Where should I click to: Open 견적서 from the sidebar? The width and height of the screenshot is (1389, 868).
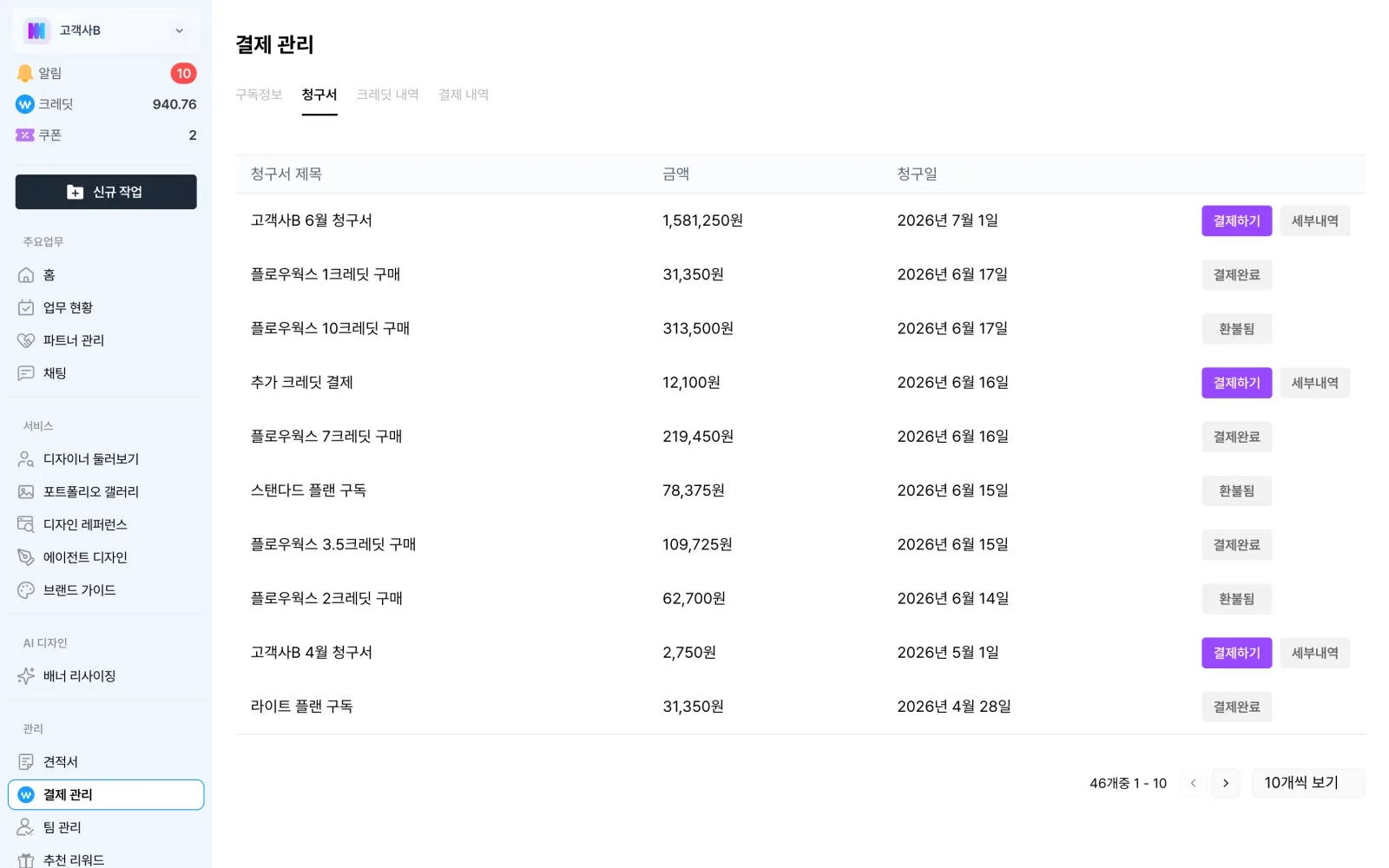[x=106, y=762]
